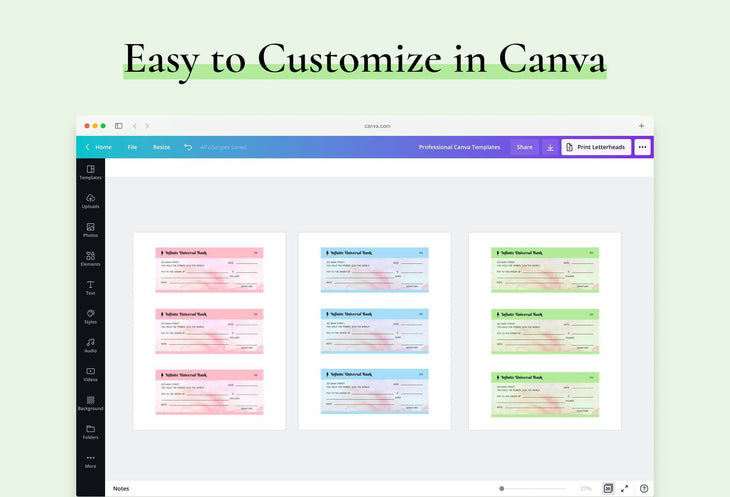This screenshot has width=730, height=497.
Task: Open the Templates panel in sidebar
Action: (x=90, y=172)
